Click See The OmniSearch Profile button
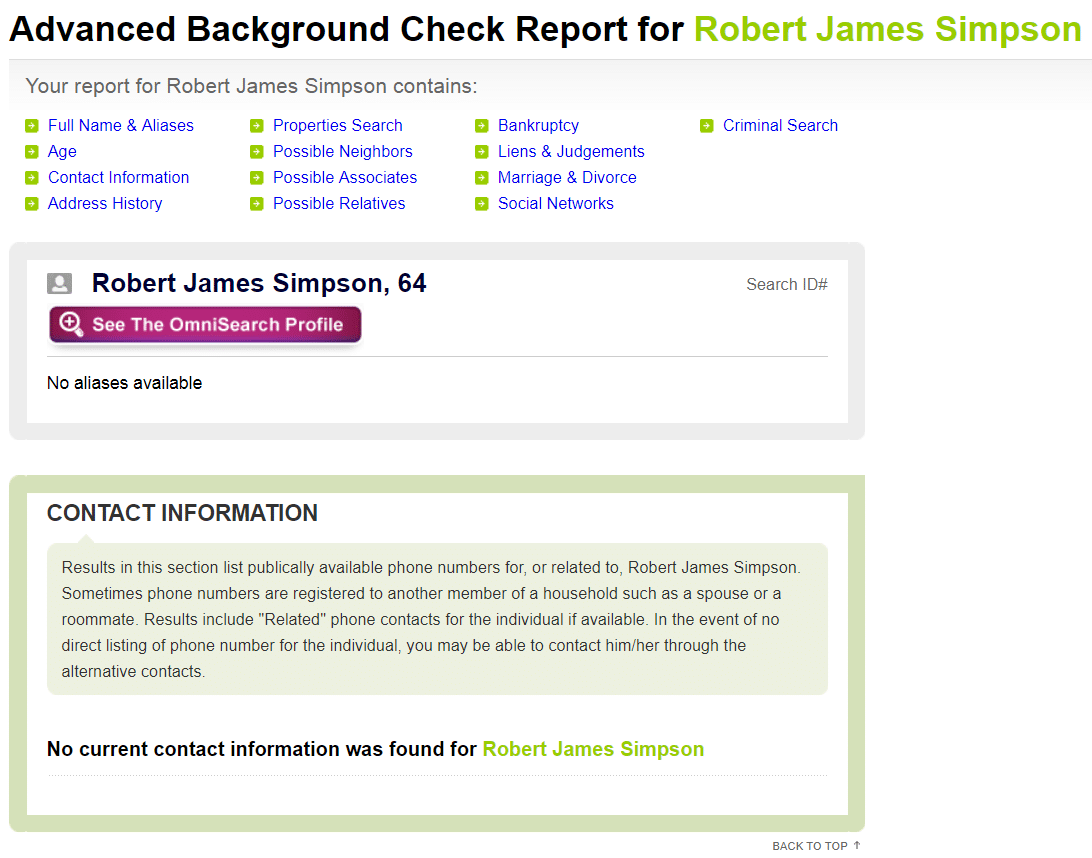This screenshot has height=858, width=1092. (205, 324)
